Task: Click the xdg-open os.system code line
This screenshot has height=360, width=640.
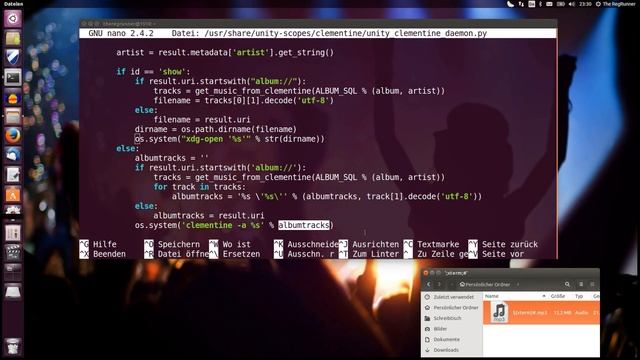Action: point(229,139)
